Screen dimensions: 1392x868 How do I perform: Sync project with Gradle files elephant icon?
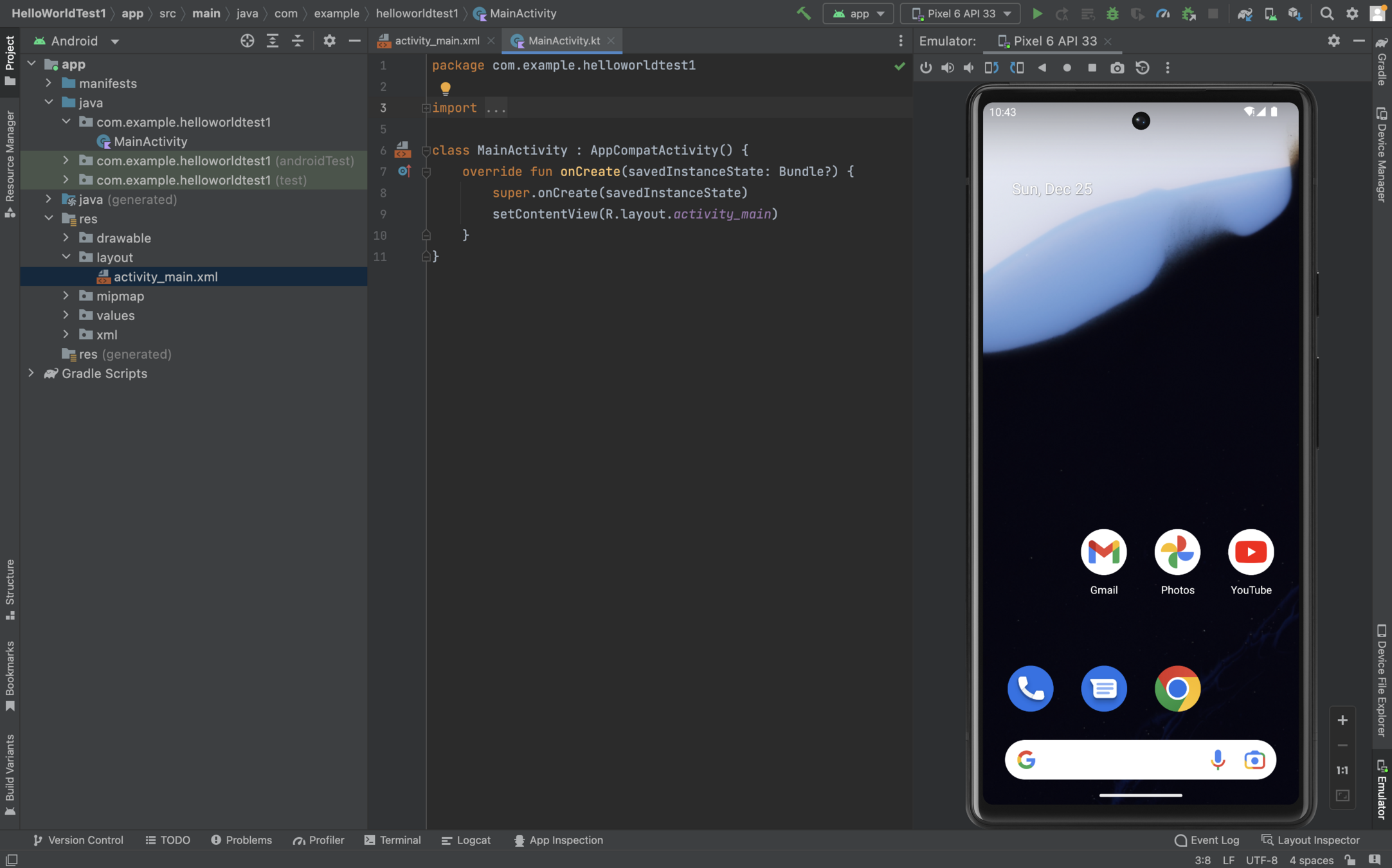coord(1245,14)
